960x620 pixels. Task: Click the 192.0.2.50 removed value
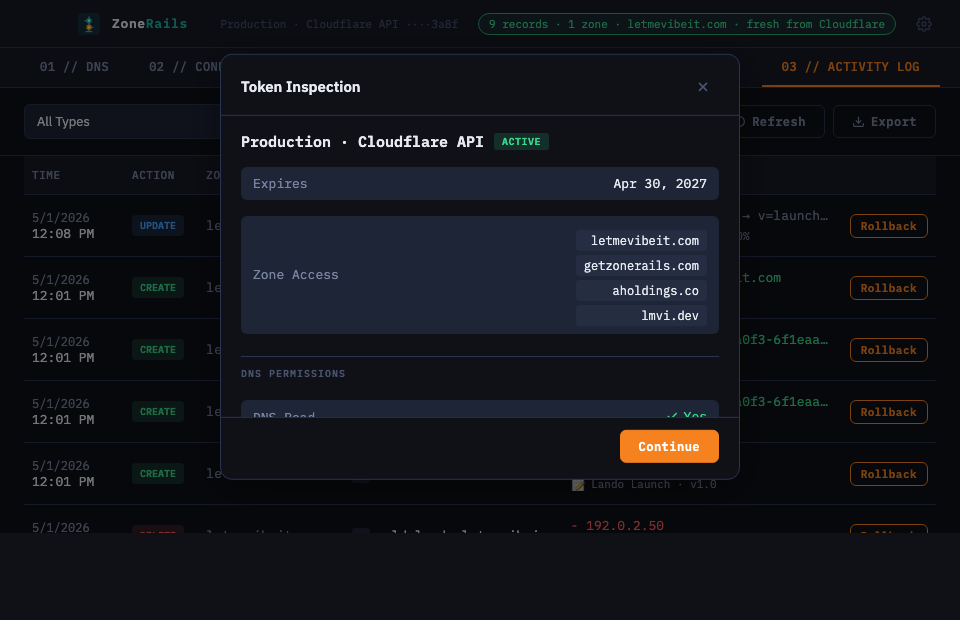point(617,526)
